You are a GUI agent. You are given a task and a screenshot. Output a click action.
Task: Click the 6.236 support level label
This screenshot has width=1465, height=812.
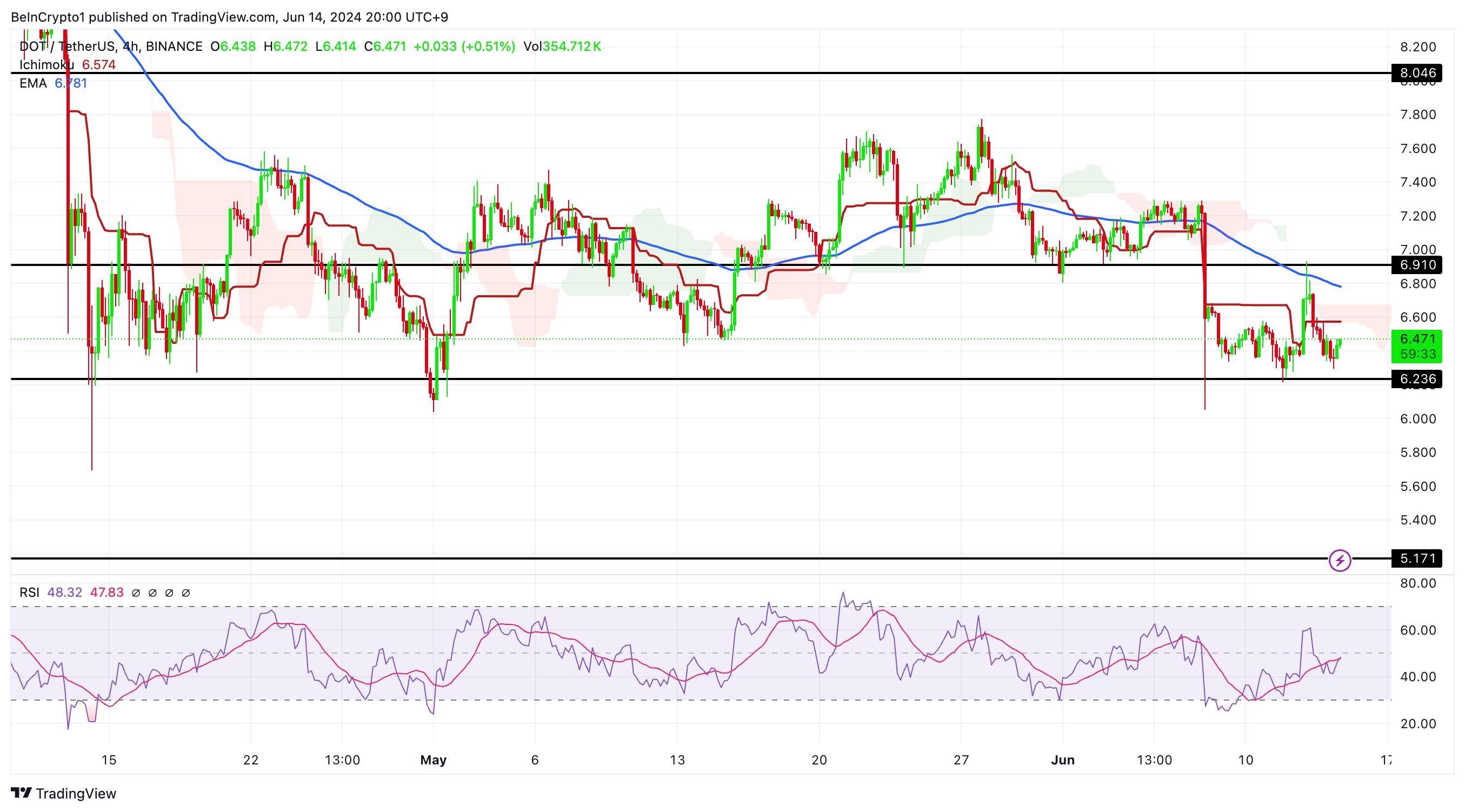(x=1416, y=379)
